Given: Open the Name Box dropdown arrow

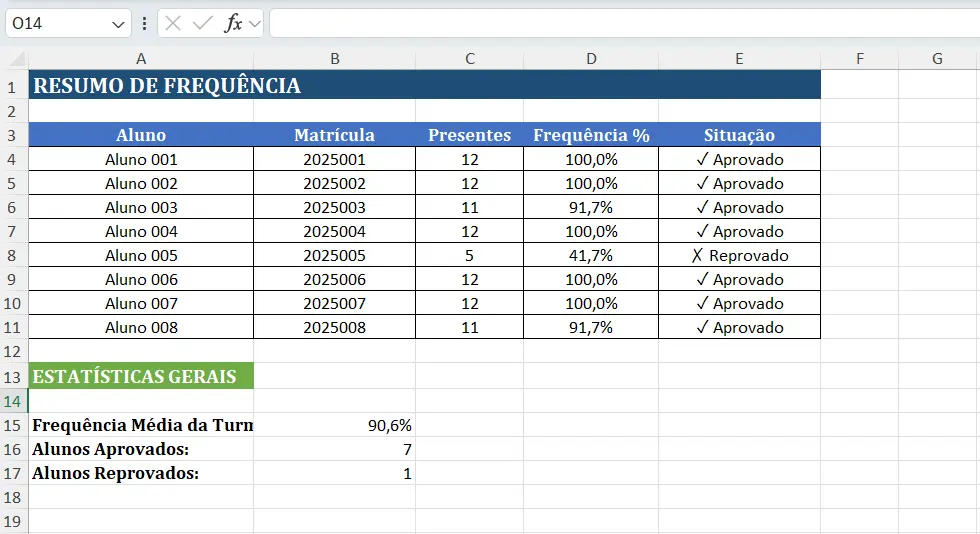Looking at the screenshot, I should [x=119, y=23].
